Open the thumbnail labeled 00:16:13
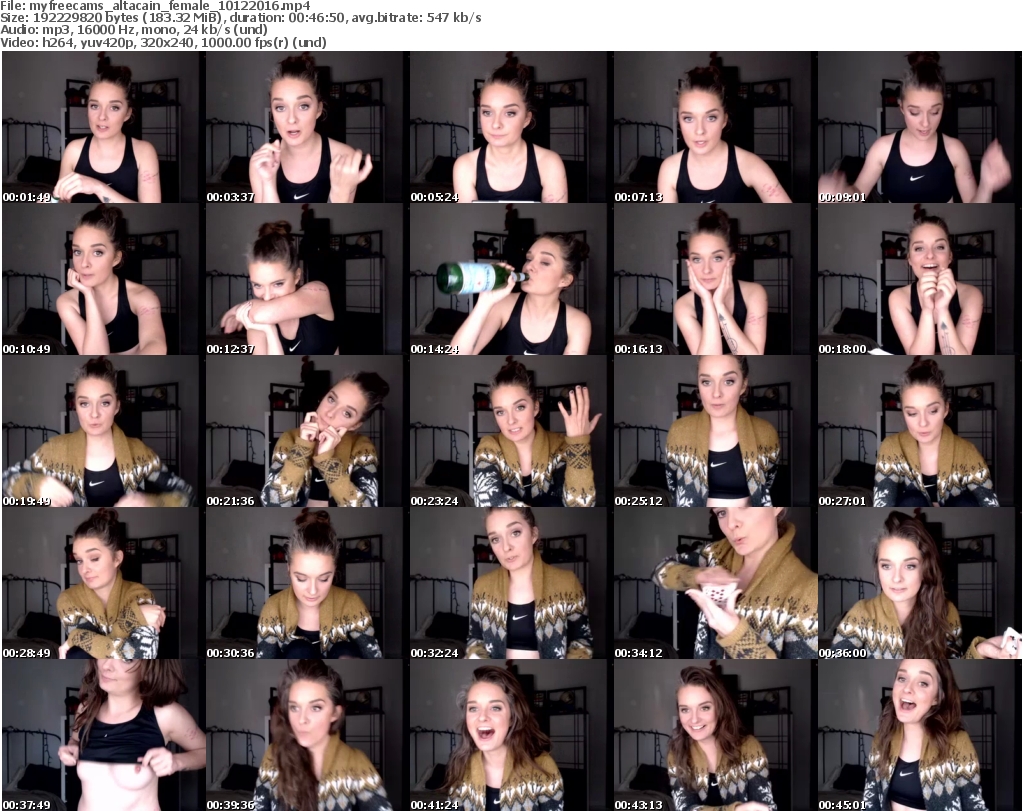This screenshot has width=1024, height=811. pos(714,280)
